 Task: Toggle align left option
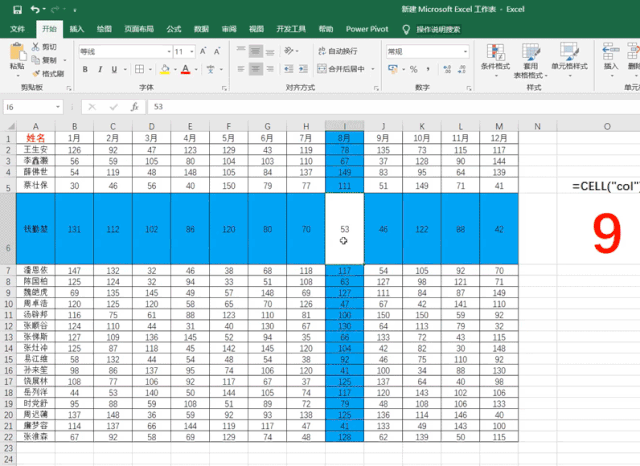pos(241,69)
